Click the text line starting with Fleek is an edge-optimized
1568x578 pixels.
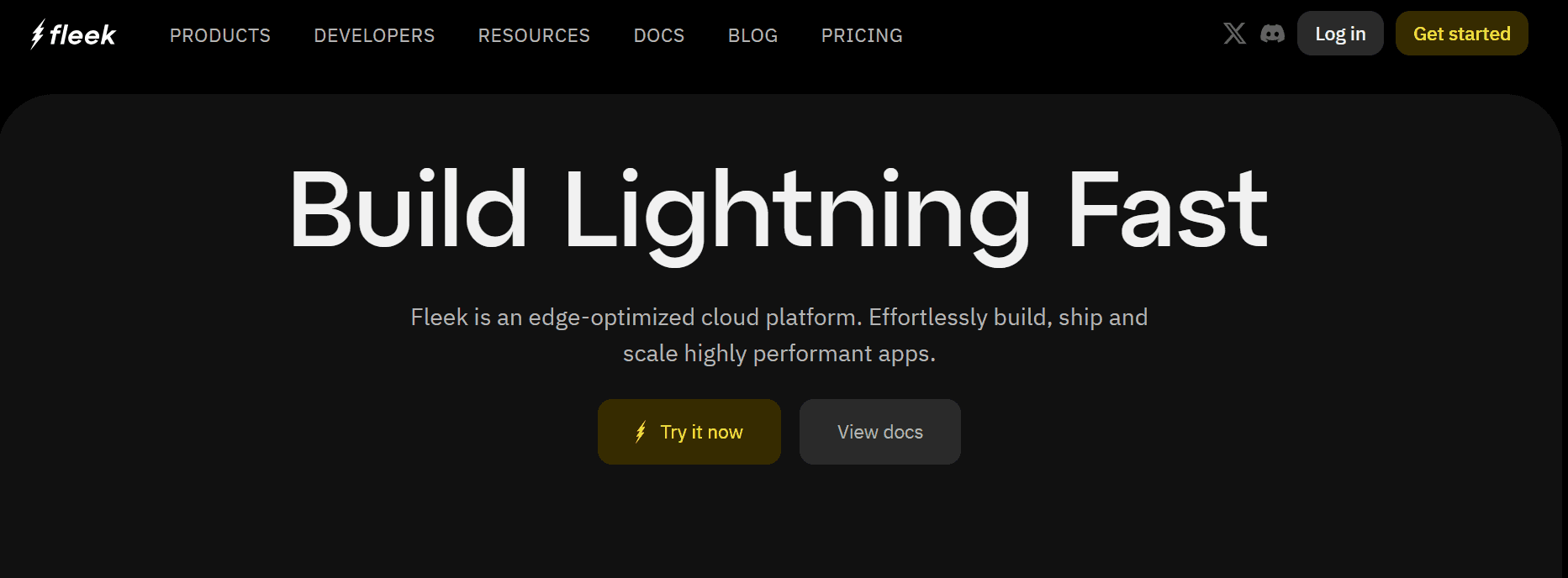(779, 318)
